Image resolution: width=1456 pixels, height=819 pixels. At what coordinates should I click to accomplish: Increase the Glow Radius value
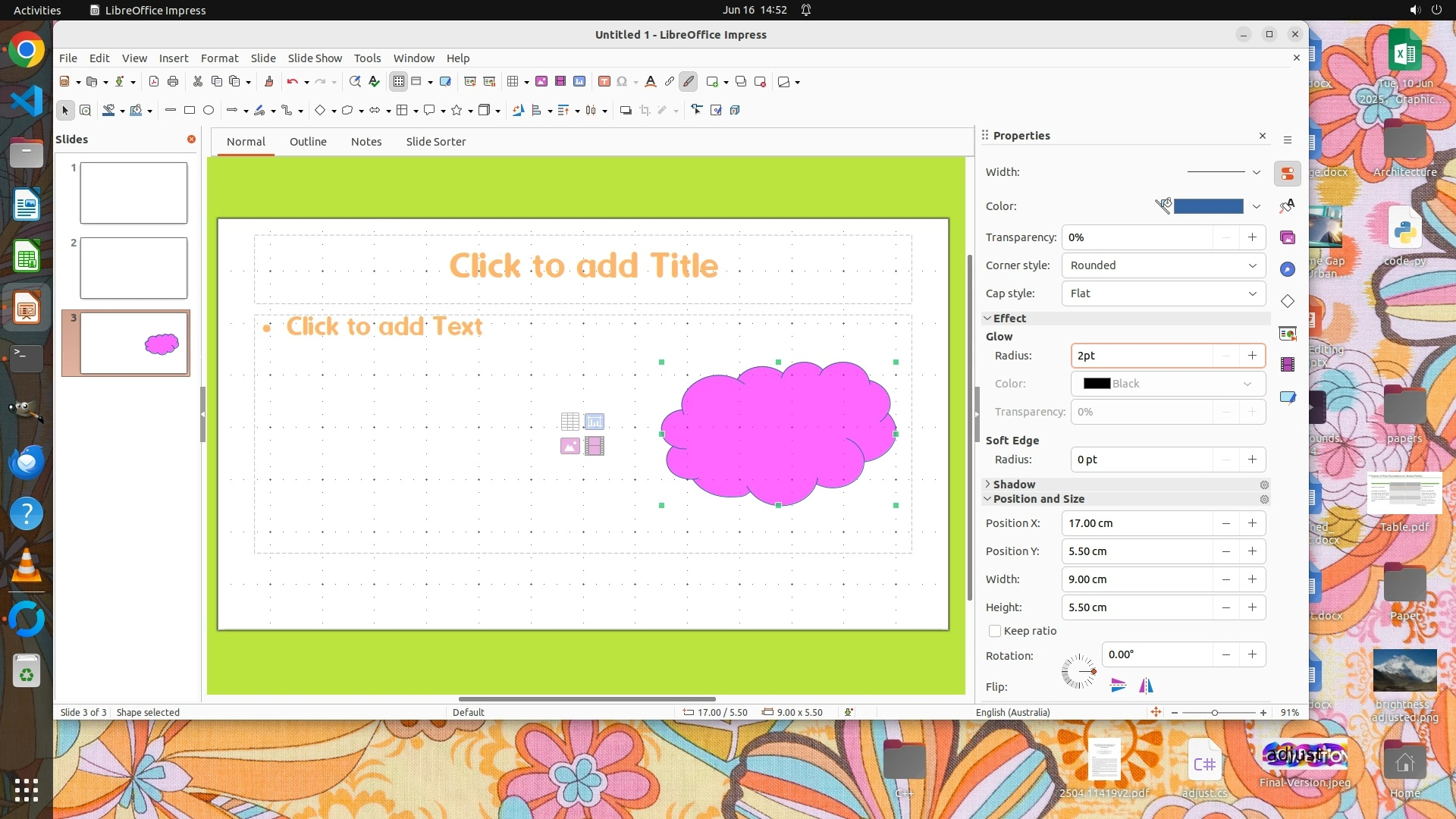point(1252,356)
